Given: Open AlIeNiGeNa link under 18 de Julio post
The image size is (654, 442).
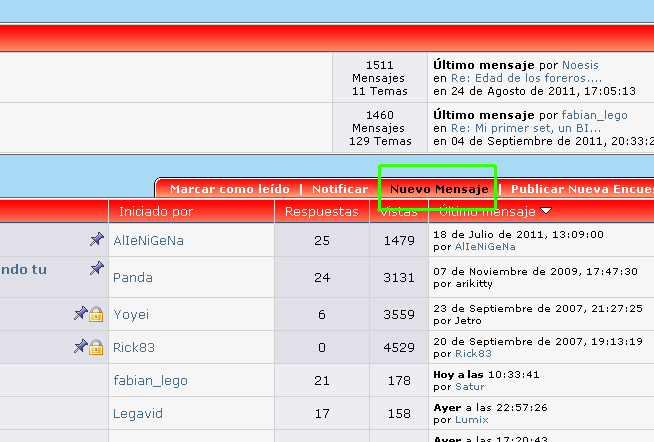Looking at the screenshot, I should [x=485, y=247].
